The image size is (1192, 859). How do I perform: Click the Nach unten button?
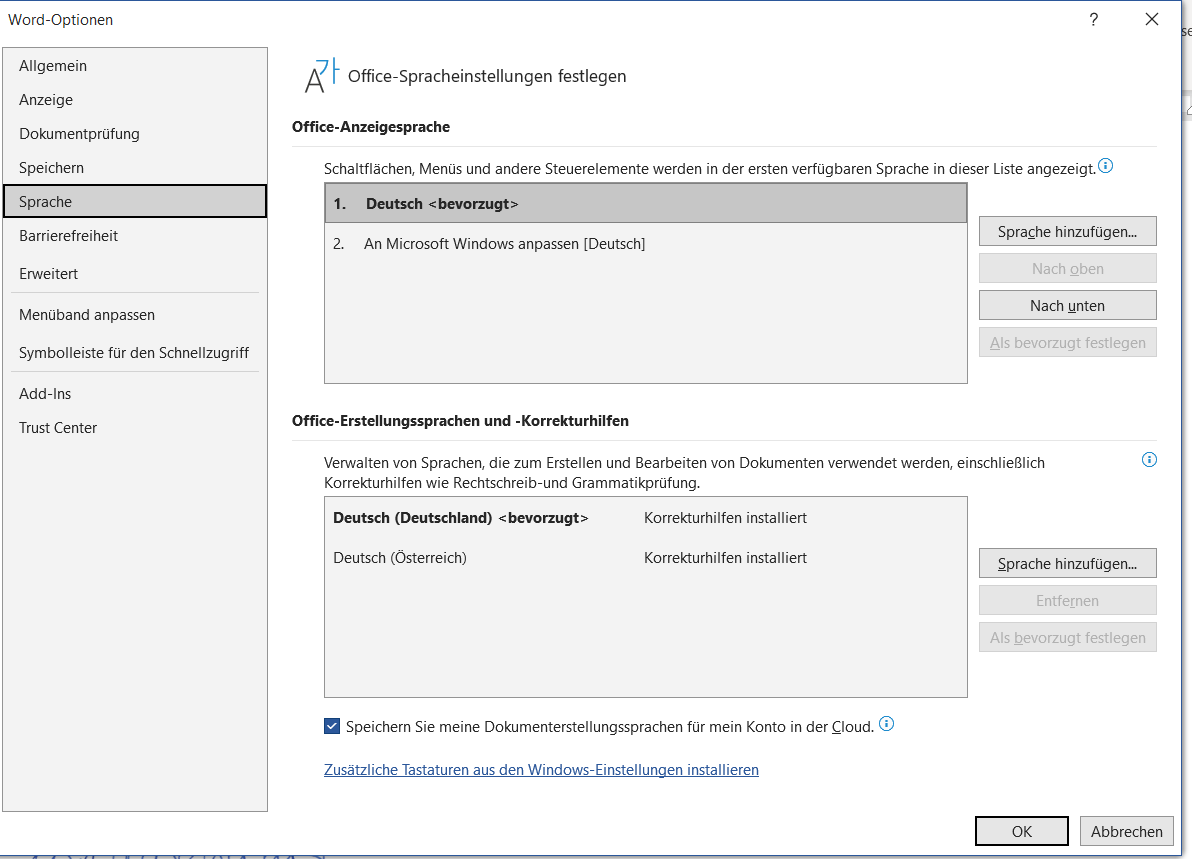point(1067,306)
